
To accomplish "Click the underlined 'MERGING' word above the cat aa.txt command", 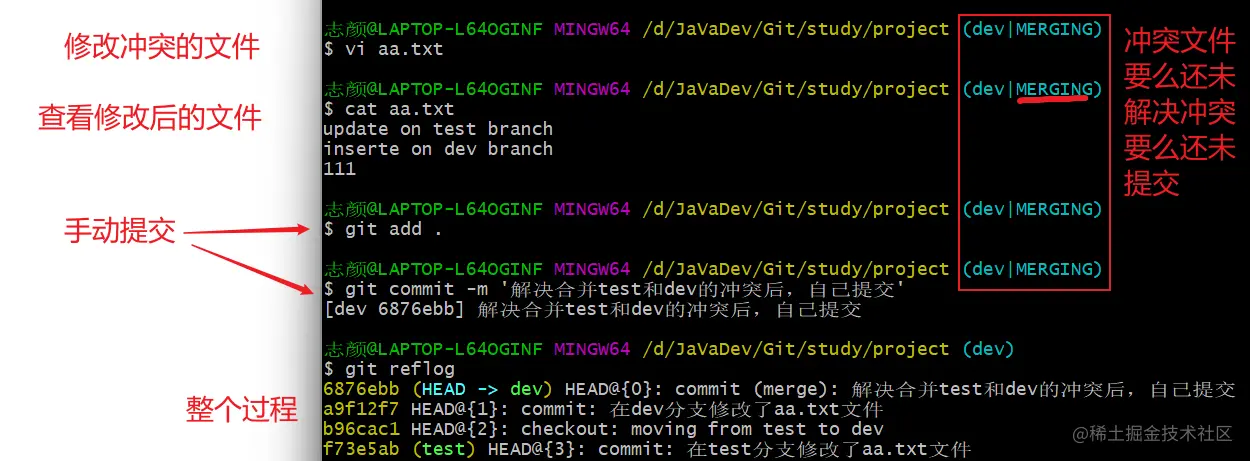I will pos(1054,89).
